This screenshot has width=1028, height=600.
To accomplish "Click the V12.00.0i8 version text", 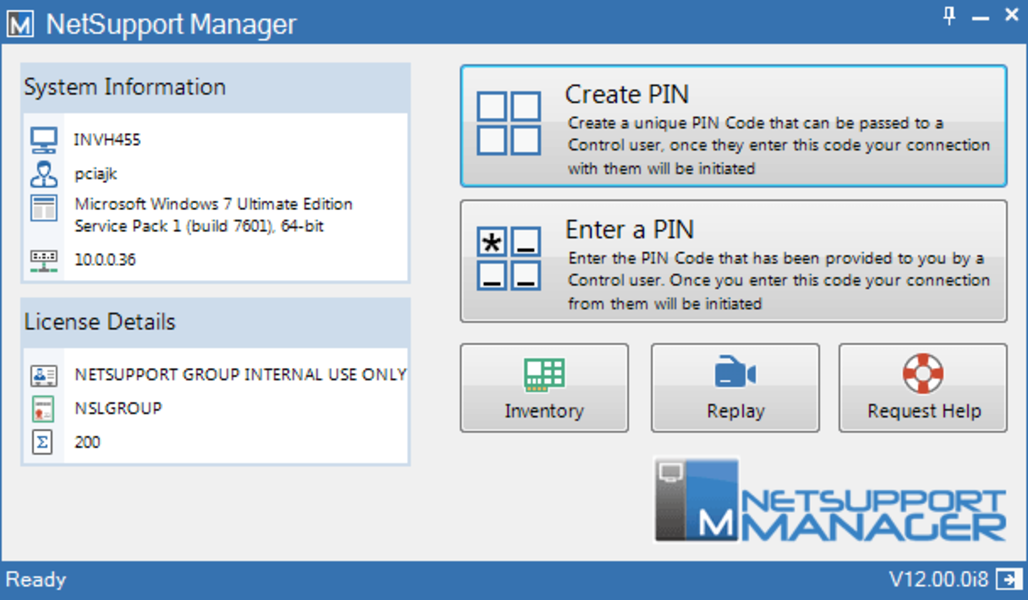I will (x=937, y=580).
